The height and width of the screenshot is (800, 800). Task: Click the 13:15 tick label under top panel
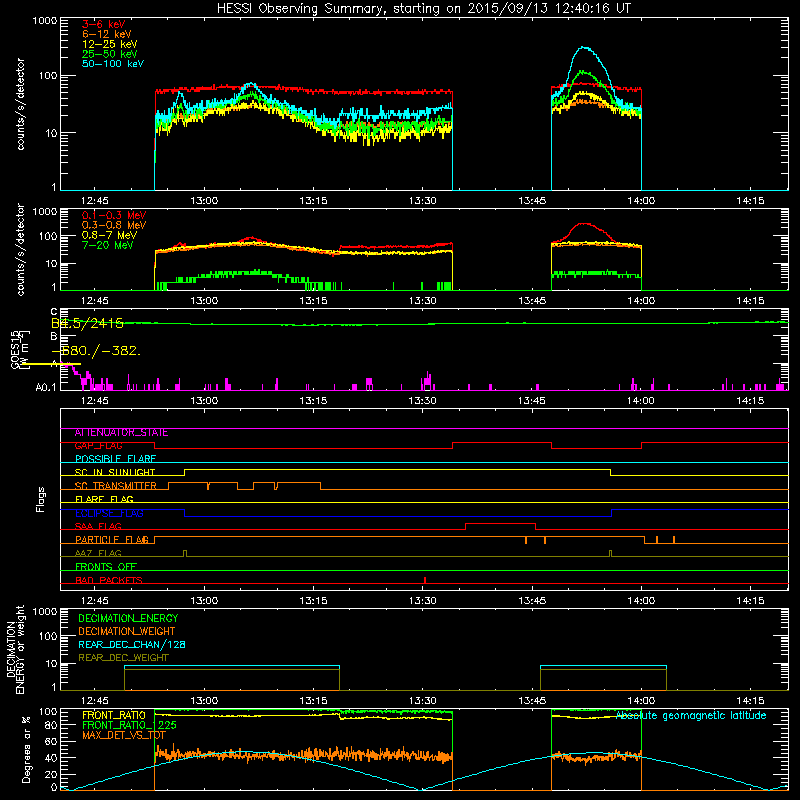click(313, 201)
